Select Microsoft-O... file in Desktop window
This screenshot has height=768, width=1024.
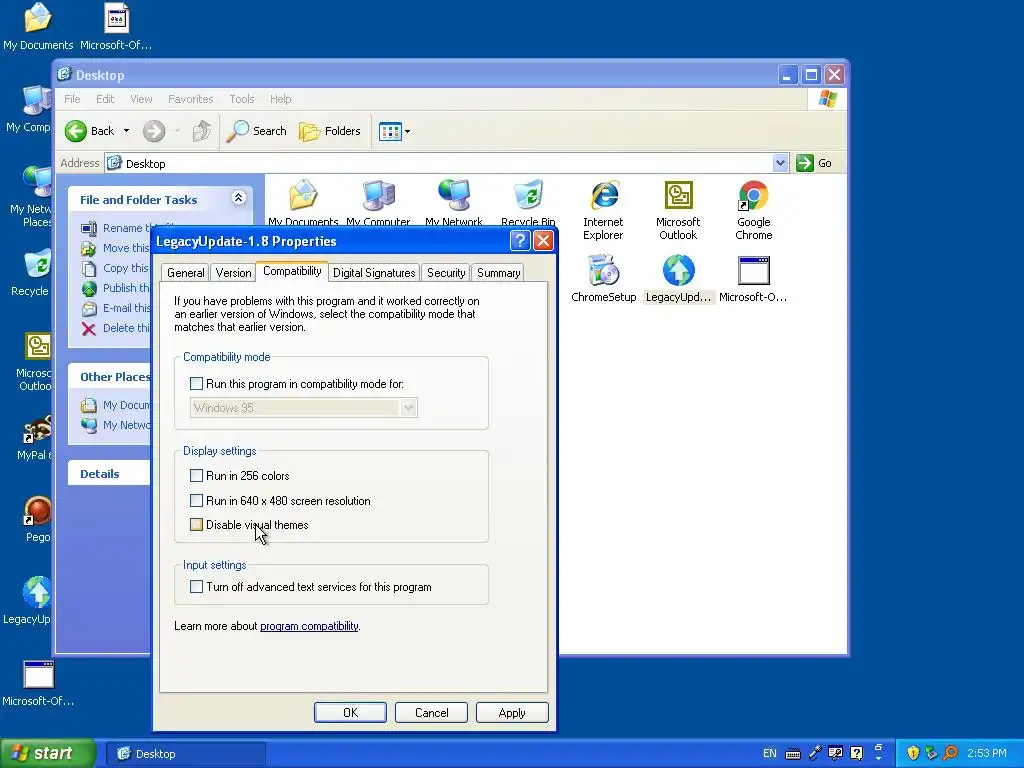753,280
